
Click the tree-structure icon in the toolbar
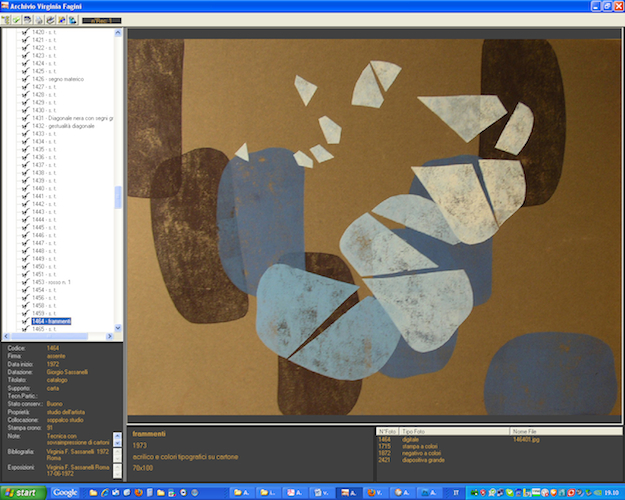coord(6,20)
